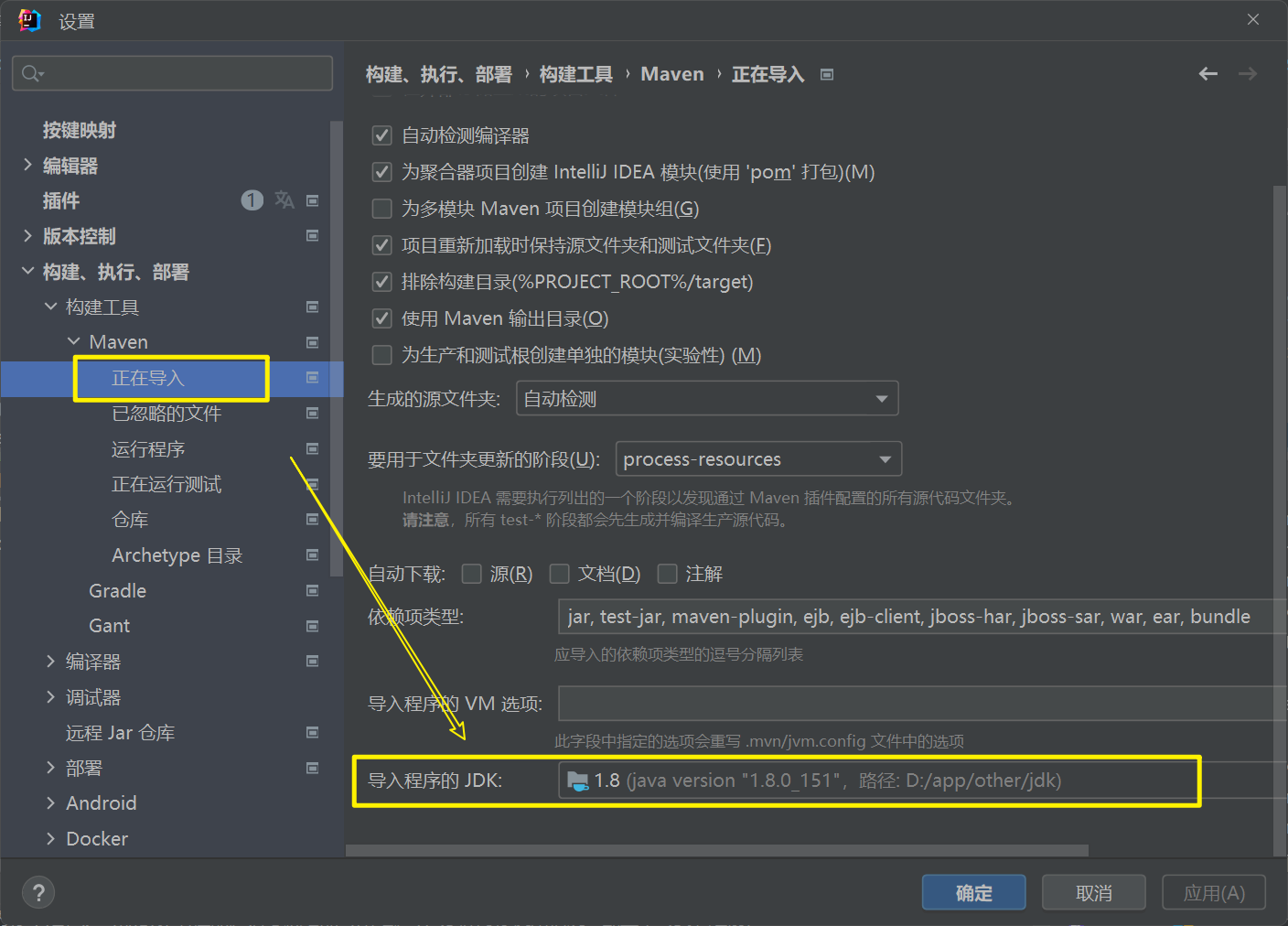Click the help question mark icon

pyautogui.click(x=38, y=893)
